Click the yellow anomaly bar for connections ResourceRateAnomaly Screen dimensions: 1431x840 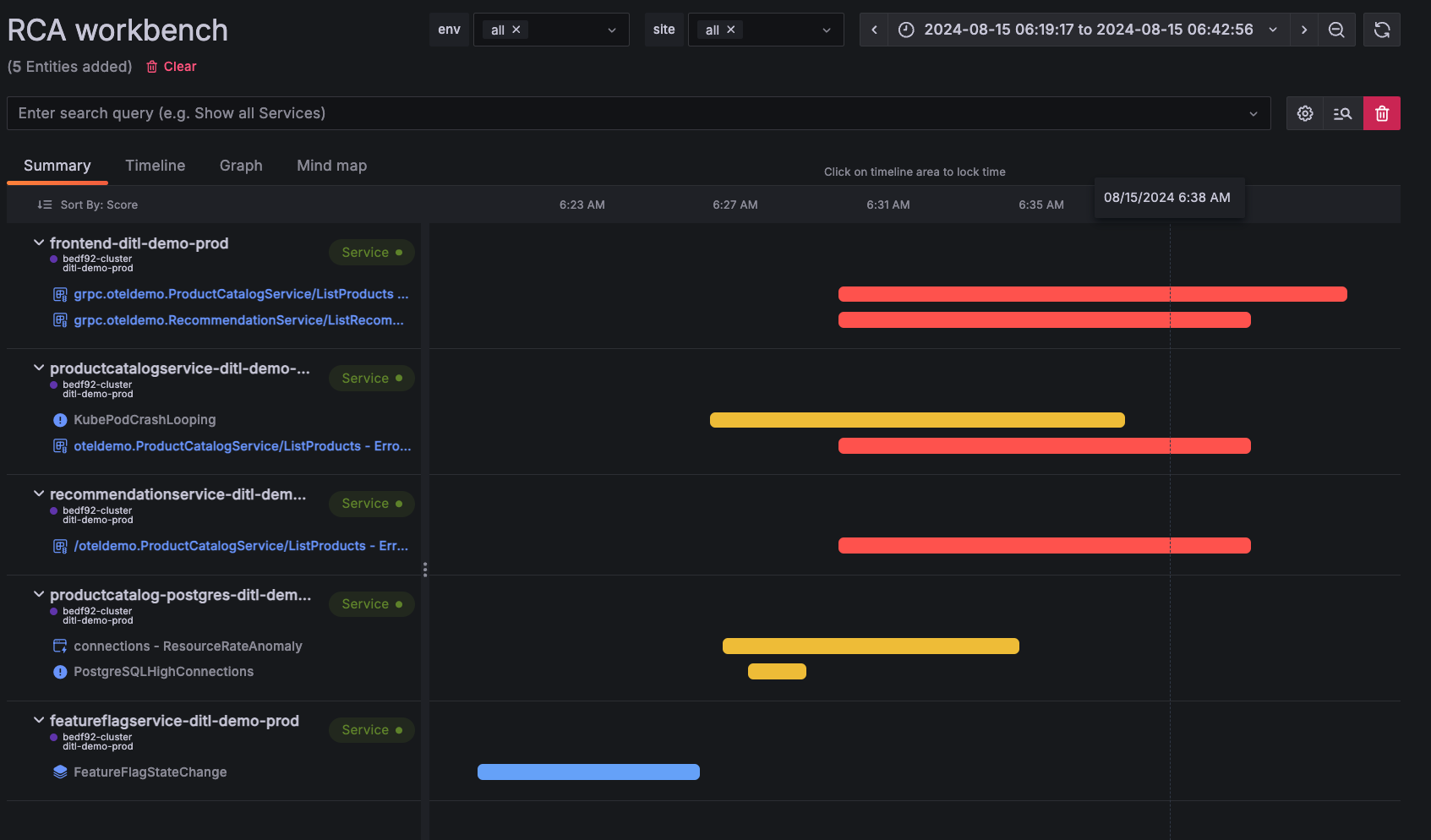(x=871, y=646)
